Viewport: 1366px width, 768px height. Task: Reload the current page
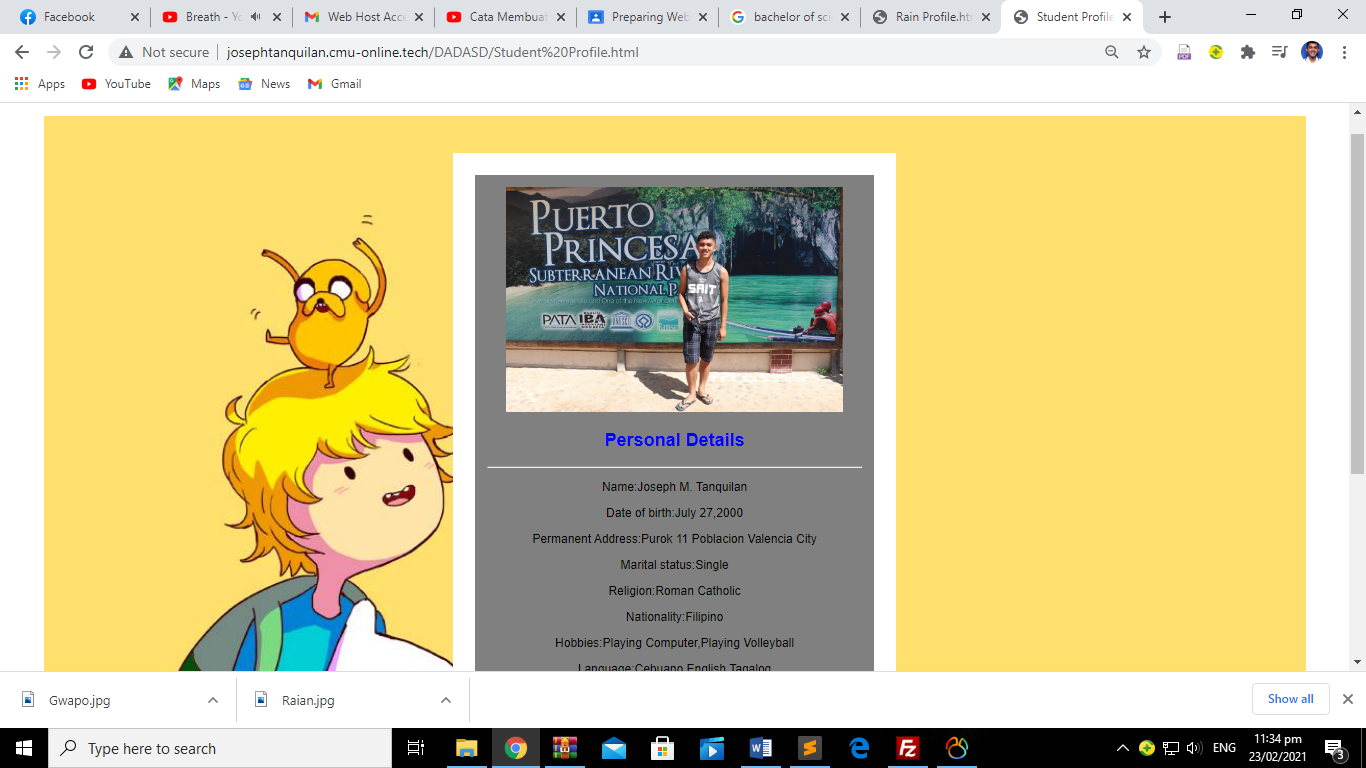tap(86, 52)
